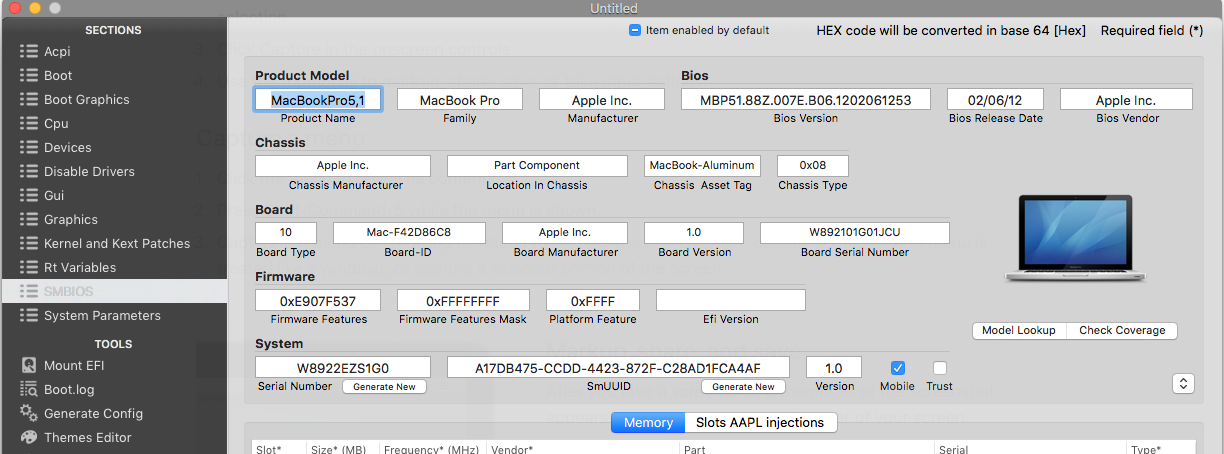Screen dimensions: 1224x454
Task: Open the Gui section icon
Action: [29, 195]
